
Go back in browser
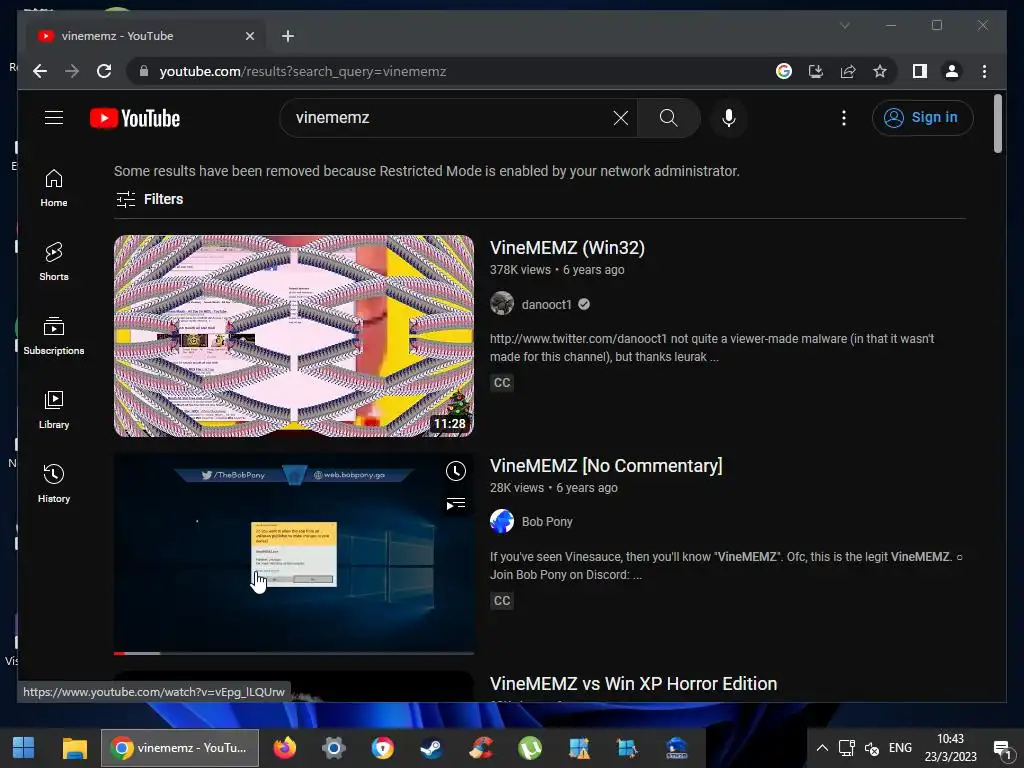pyautogui.click(x=40, y=71)
